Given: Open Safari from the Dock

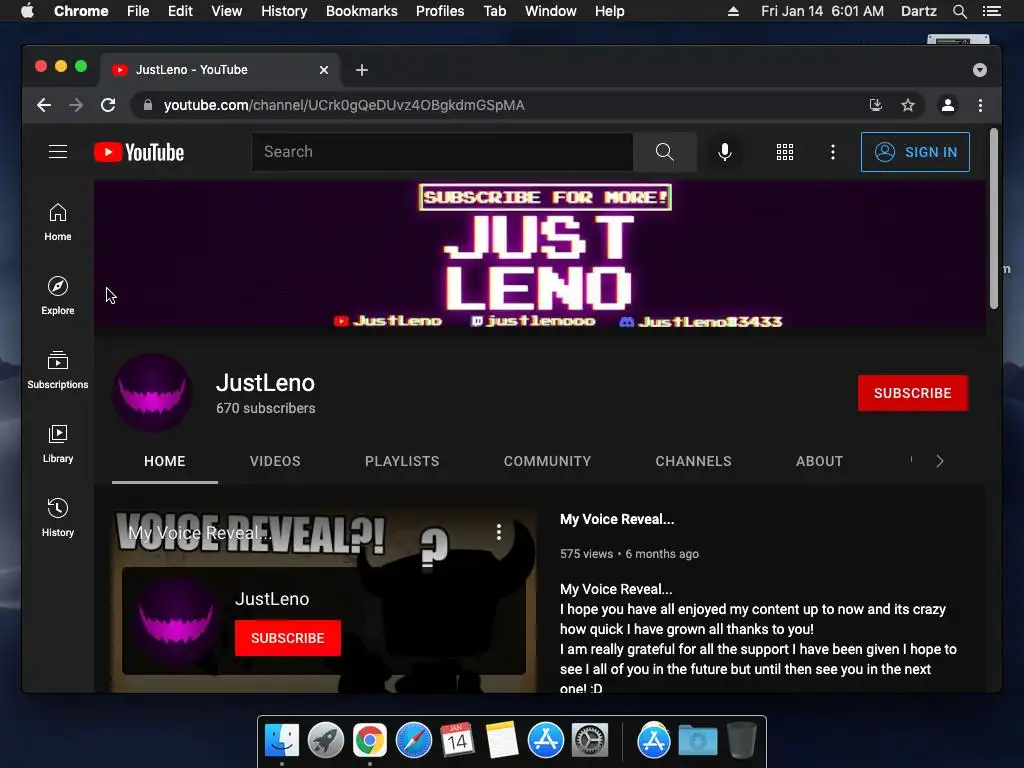Looking at the screenshot, I should coord(413,741).
